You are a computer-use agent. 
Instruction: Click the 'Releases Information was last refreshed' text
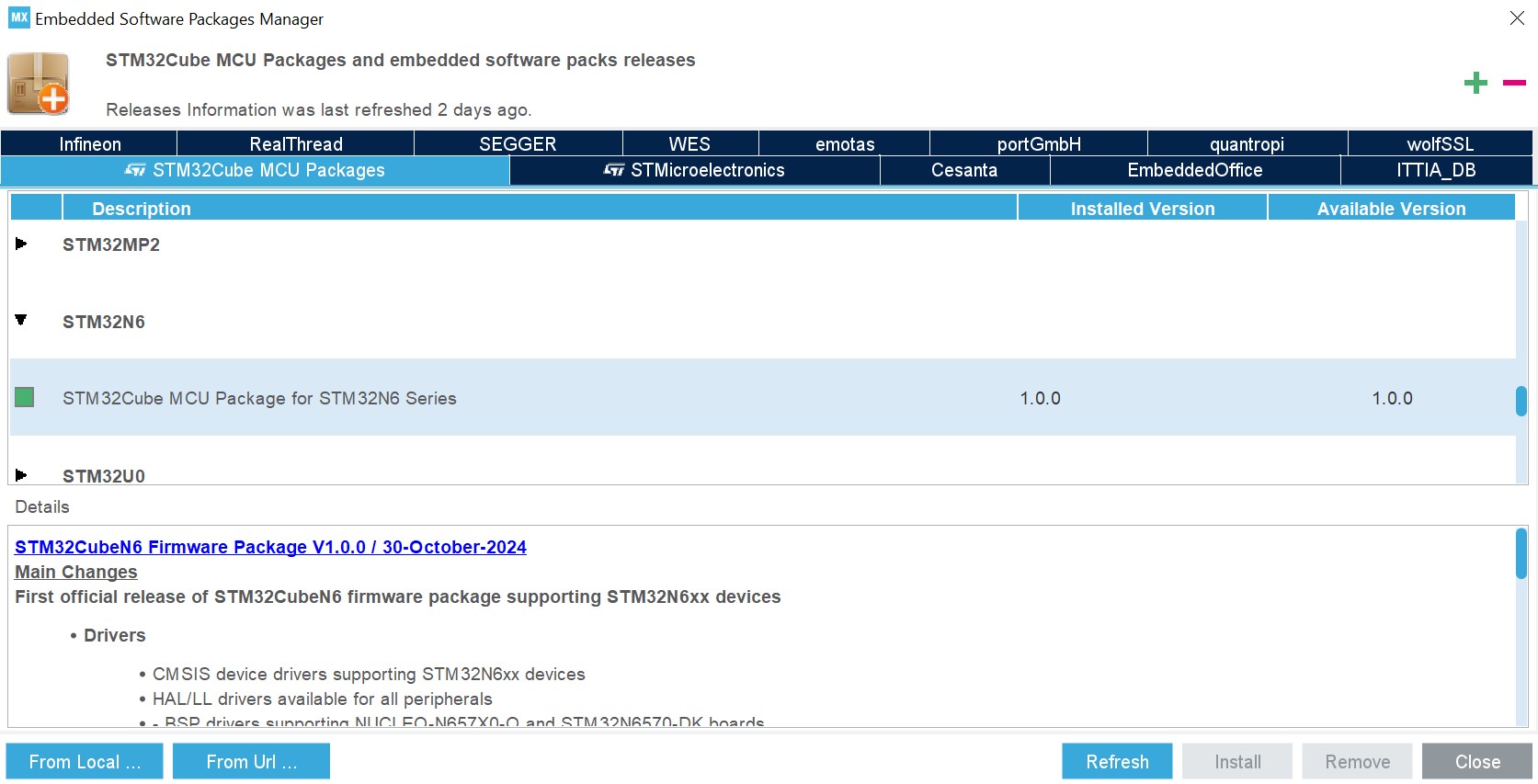(319, 109)
